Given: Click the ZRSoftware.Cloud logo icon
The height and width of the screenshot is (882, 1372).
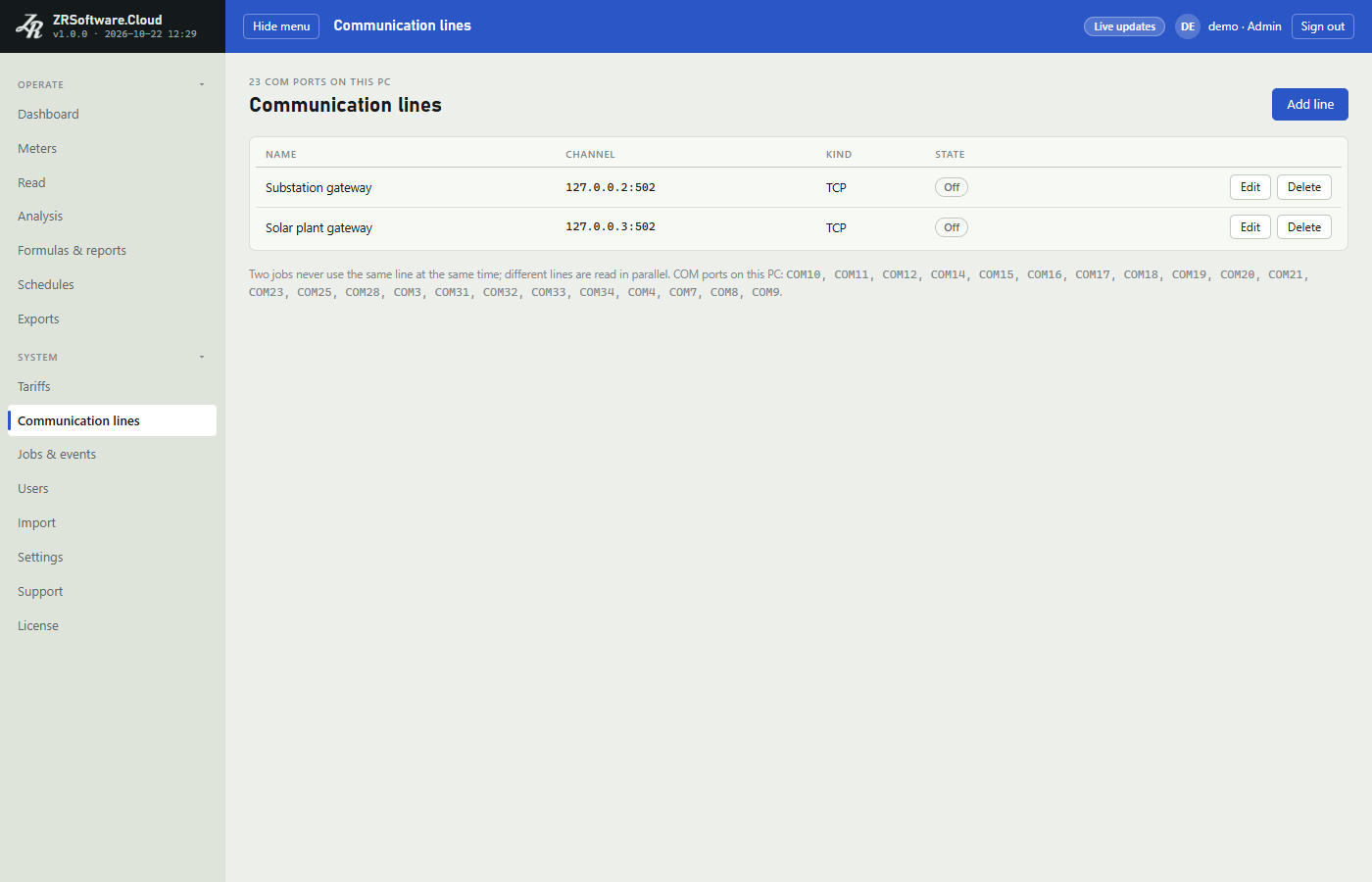Looking at the screenshot, I should coord(29,26).
